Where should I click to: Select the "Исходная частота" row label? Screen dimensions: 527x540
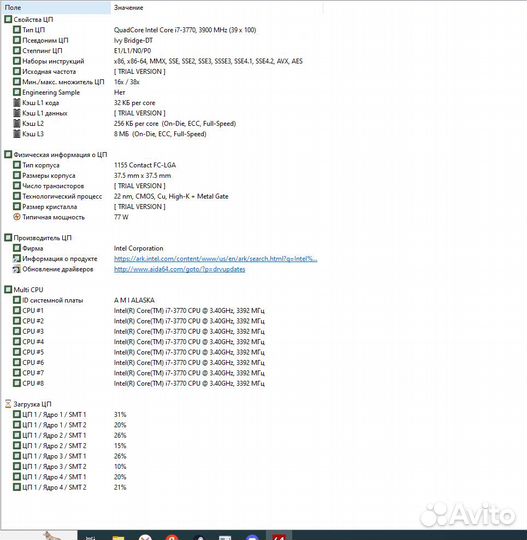49,72
